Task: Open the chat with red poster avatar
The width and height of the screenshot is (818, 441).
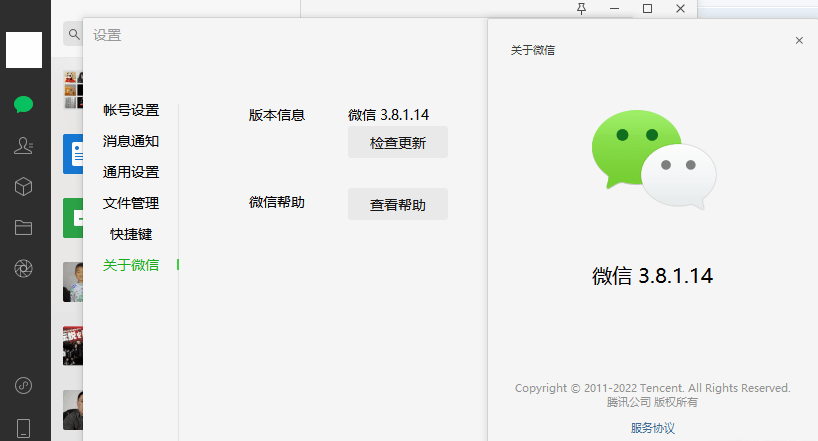Action: (x=73, y=345)
